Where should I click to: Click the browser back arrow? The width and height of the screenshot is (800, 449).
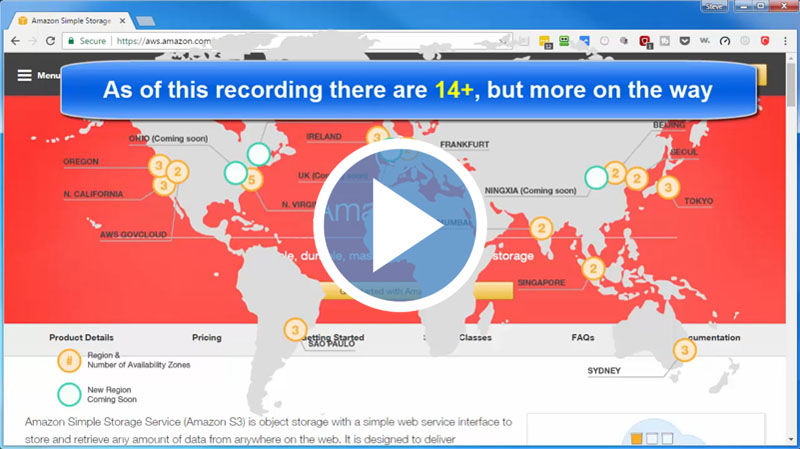[x=15, y=41]
